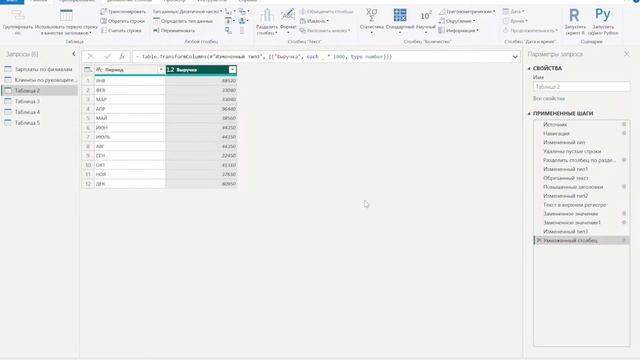Click the formula bar cancel (X) icon
This screenshot has height=360, width=640.
click(x=91, y=56)
